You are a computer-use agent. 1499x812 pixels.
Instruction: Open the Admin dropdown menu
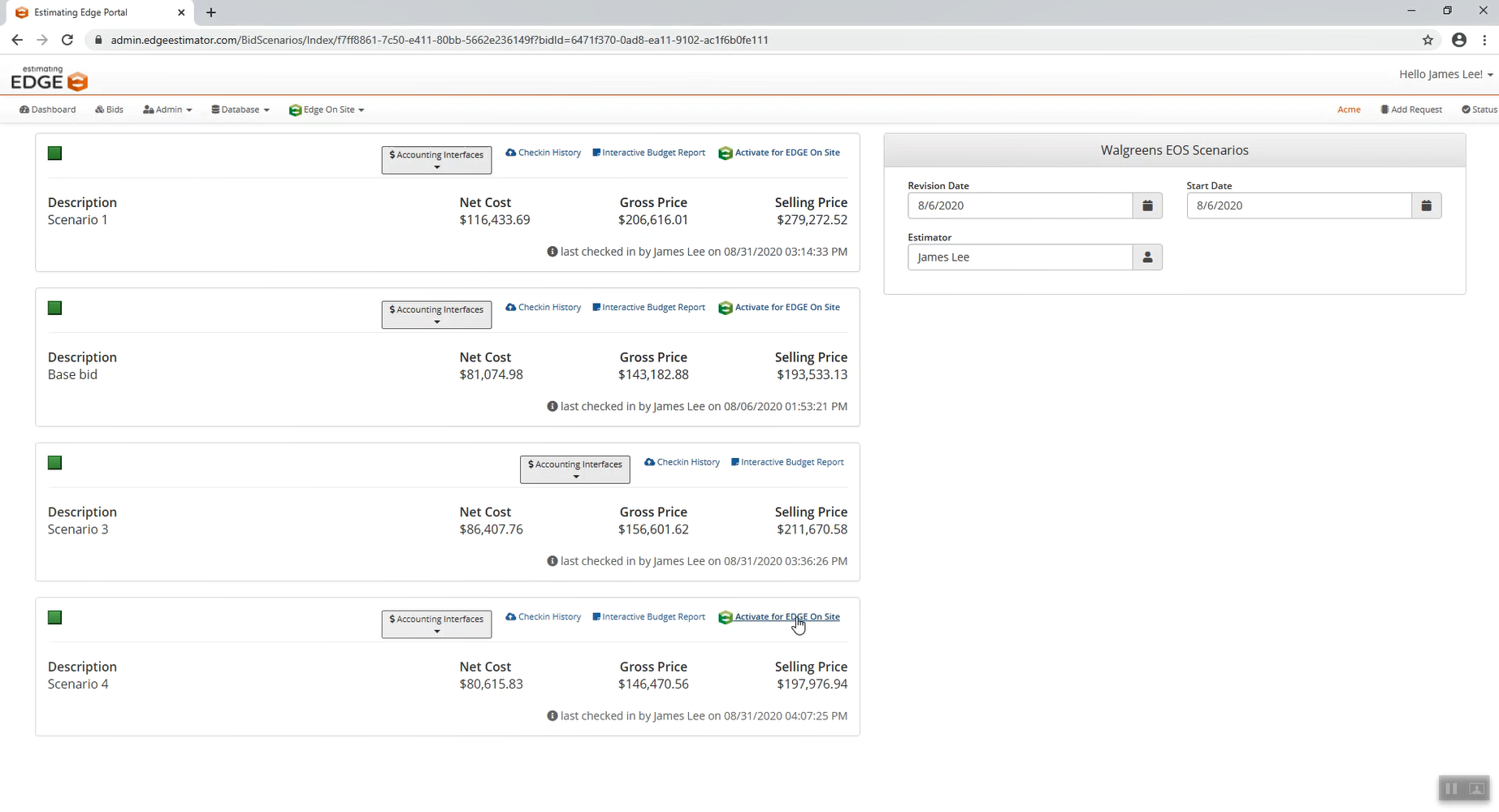coord(167,110)
